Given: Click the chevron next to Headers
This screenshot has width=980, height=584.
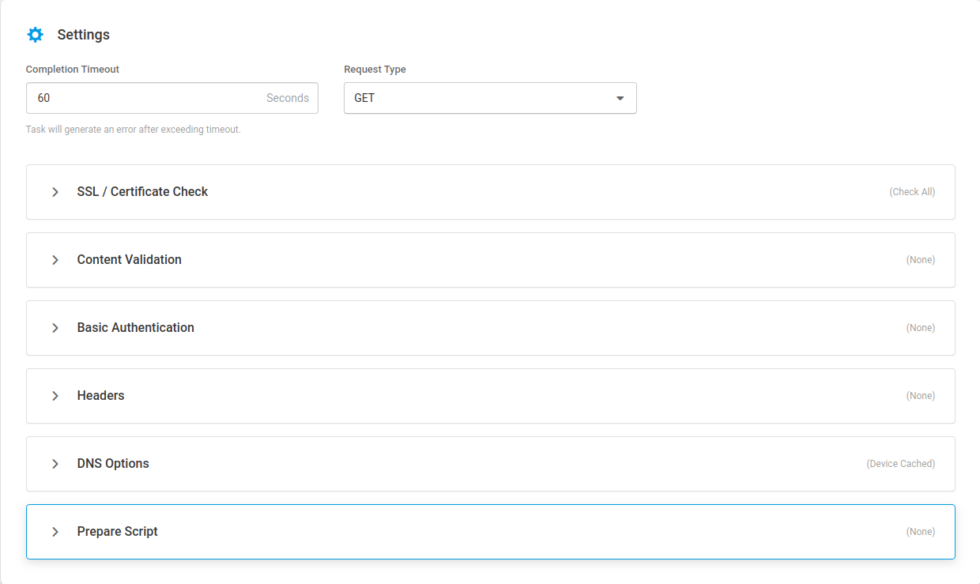Looking at the screenshot, I should (55, 395).
